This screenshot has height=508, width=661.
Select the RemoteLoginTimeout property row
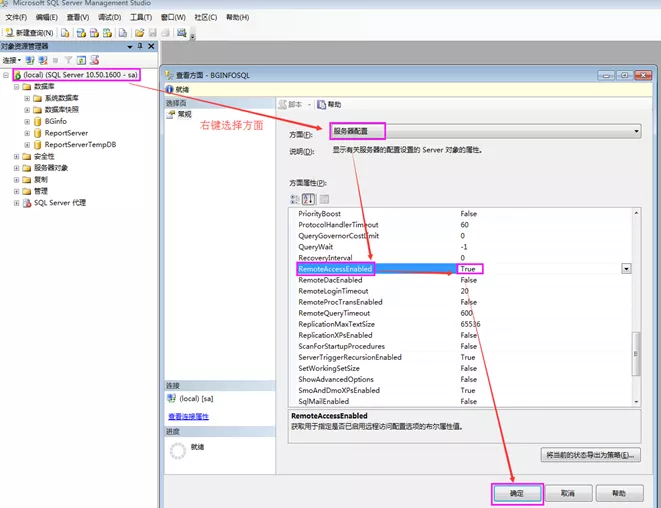point(334,291)
